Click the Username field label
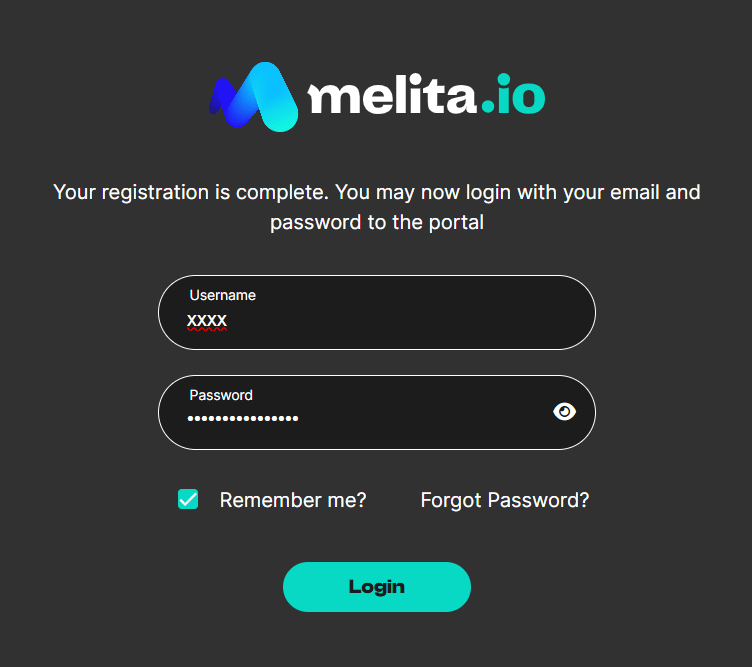This screenshot has width=752, height=667. coord(222,295)
